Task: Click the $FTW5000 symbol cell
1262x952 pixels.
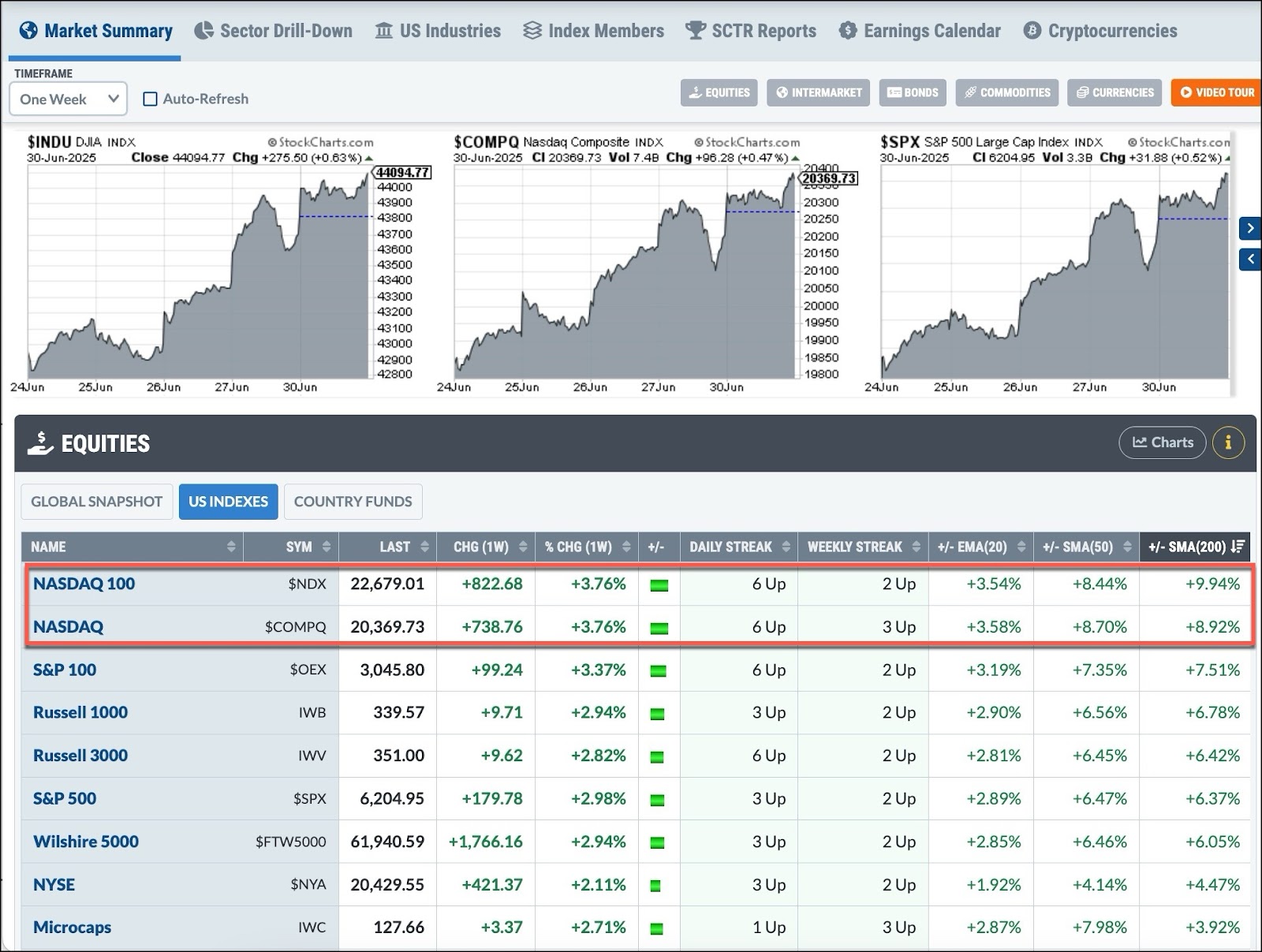Action: point(290,842)
